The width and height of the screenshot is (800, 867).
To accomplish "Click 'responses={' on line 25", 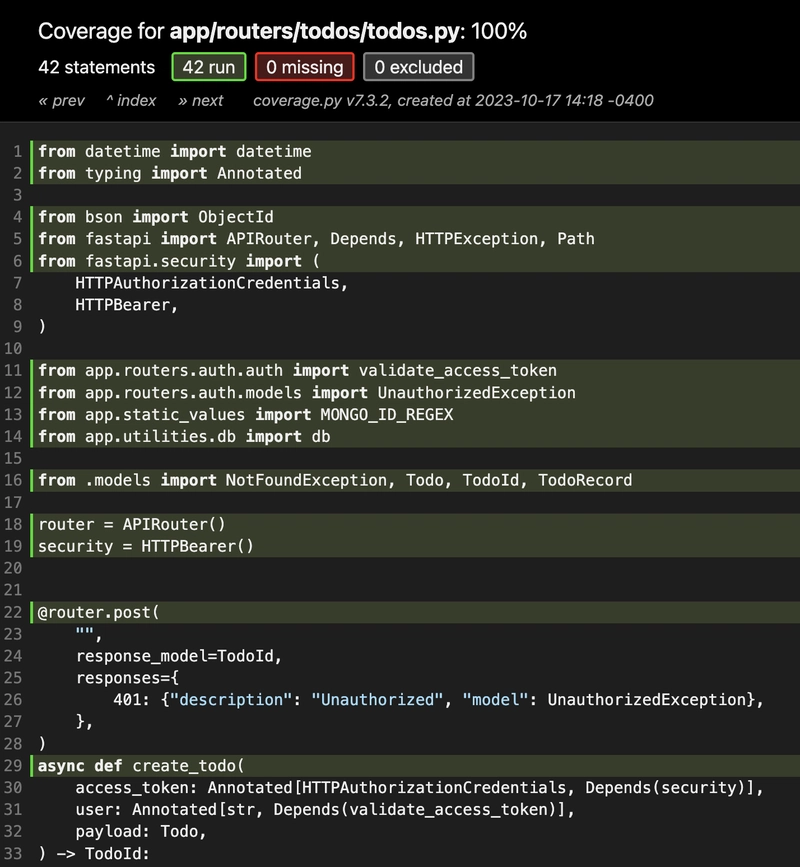I will 127,678.
